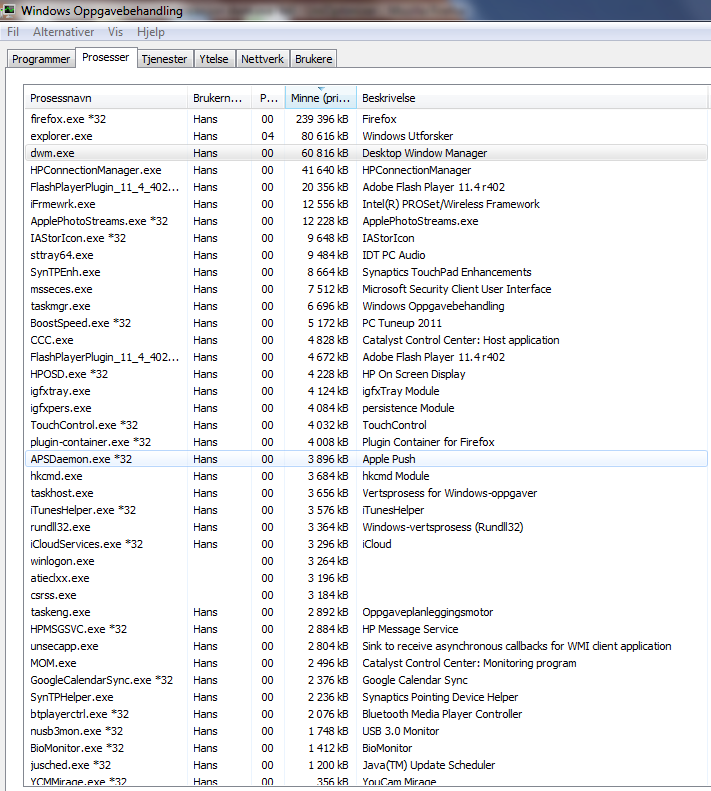Screen dimensions: 711x791
Task: Select btplayerctrl.exe *32 process
Action: click(x=366, y=714)
